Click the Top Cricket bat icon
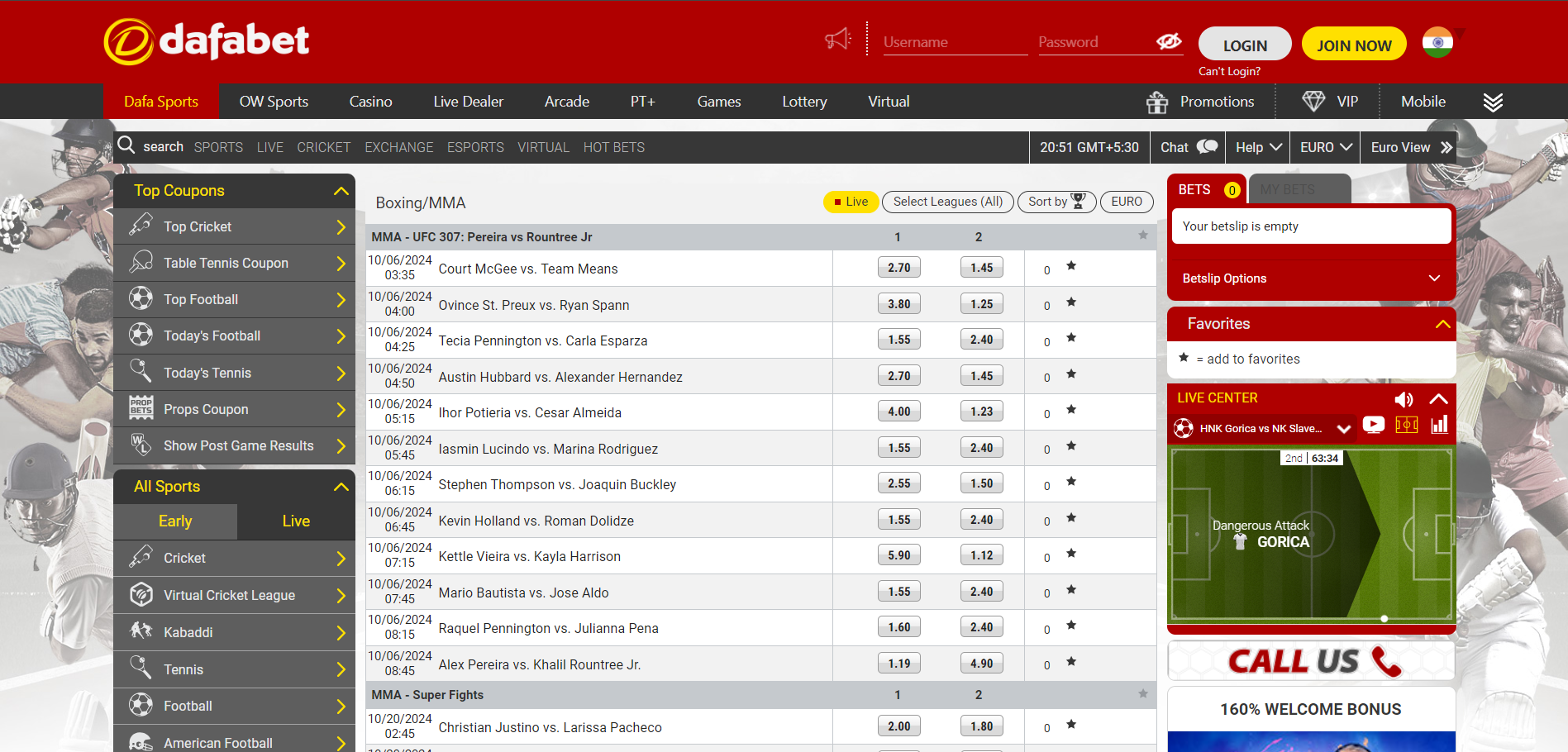Screen dimensions: 1568x752 coord(141,225)
